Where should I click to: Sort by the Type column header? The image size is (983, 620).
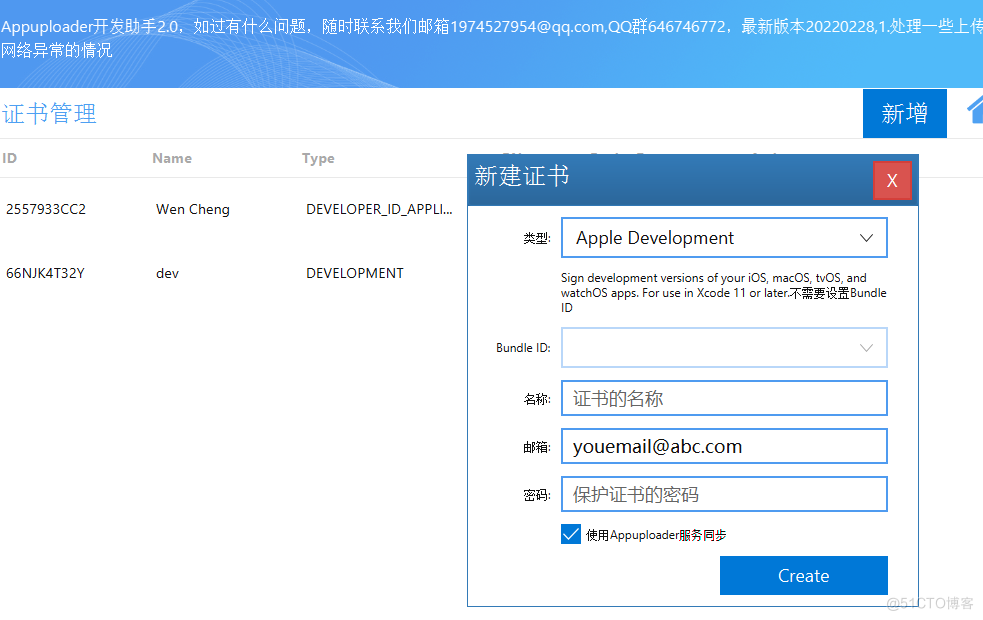(318, 159)
